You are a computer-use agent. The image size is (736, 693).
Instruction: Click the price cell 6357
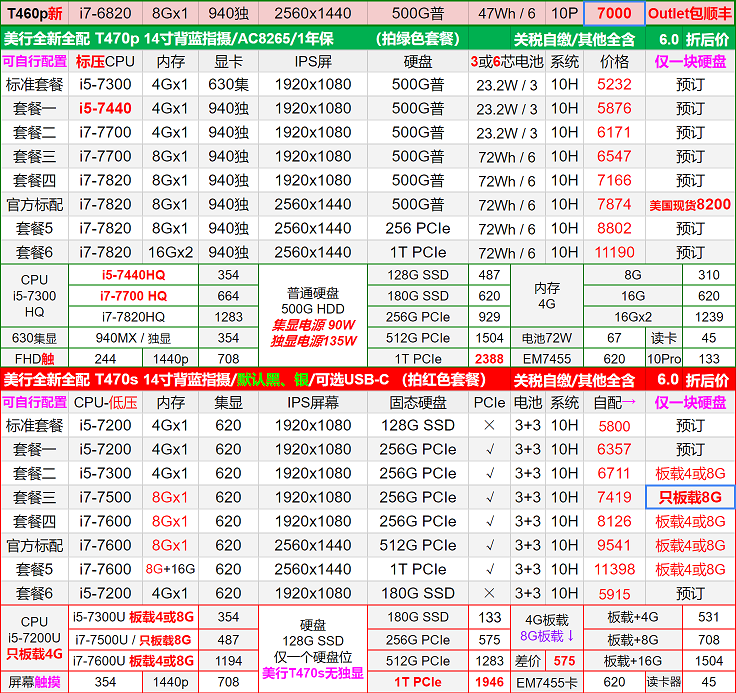(x=614, y=449)
